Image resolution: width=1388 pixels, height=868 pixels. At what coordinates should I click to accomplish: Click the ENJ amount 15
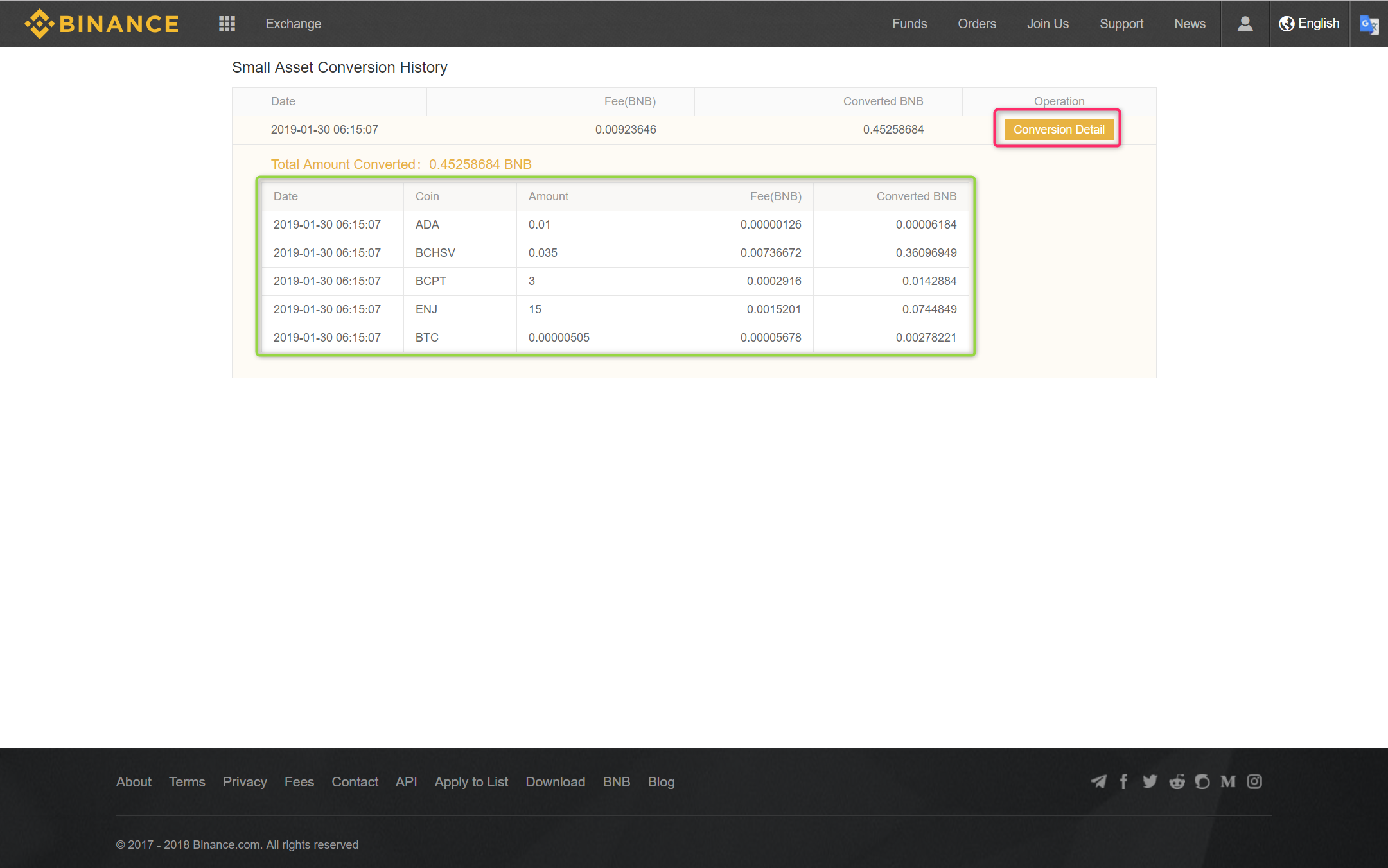point(534,309)
